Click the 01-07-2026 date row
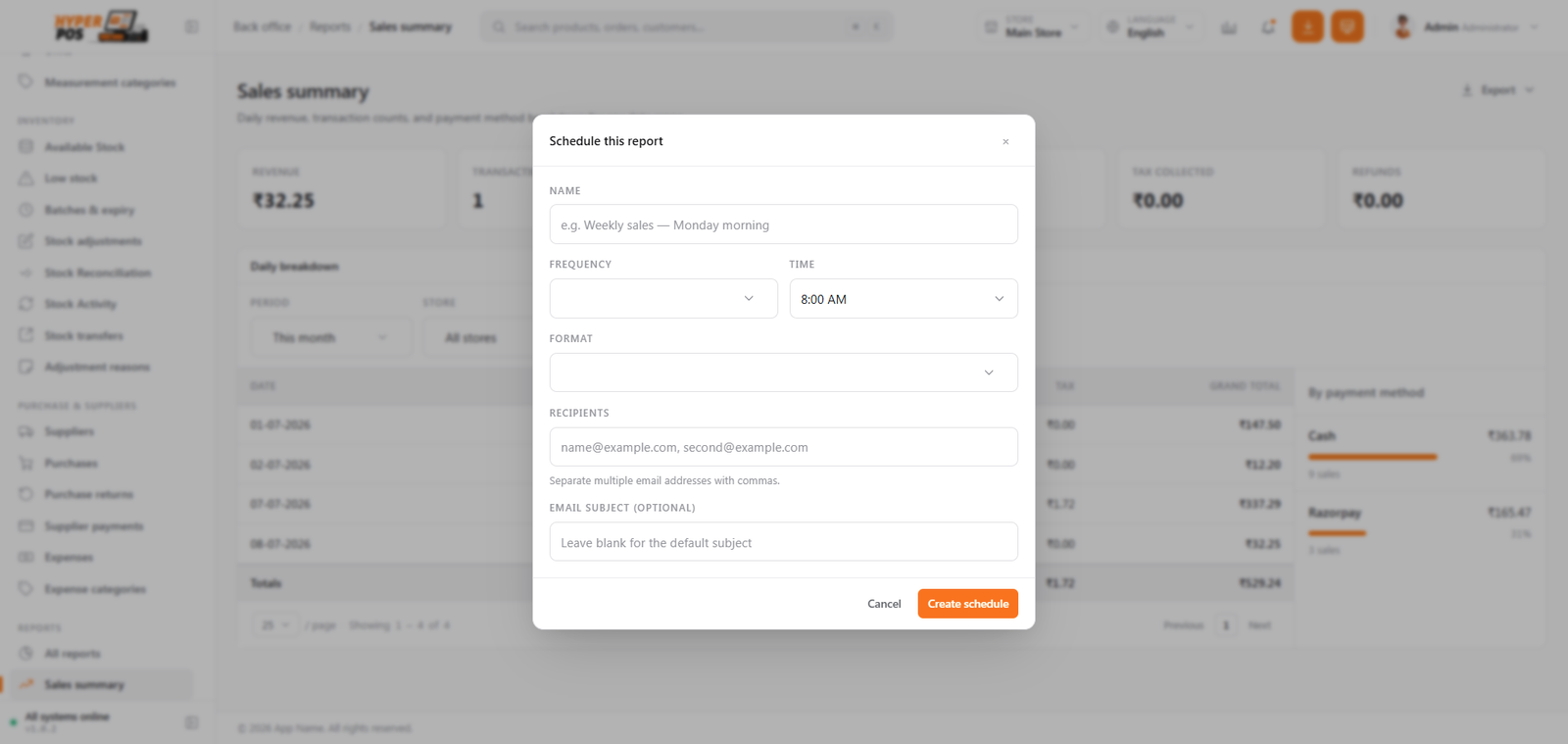Screen dimensions: 1568x744 [764, 425]
